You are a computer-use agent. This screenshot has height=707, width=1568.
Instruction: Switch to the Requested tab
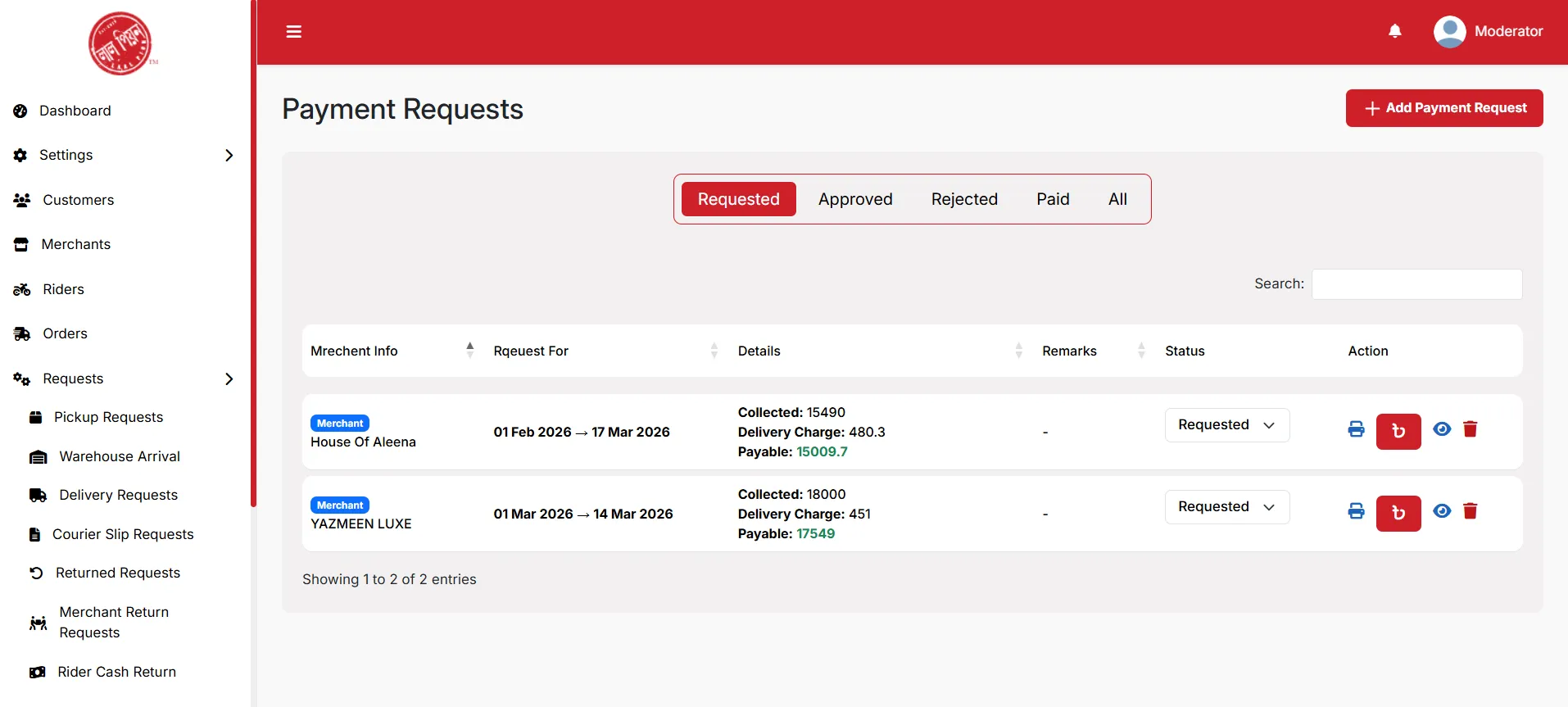739,199
